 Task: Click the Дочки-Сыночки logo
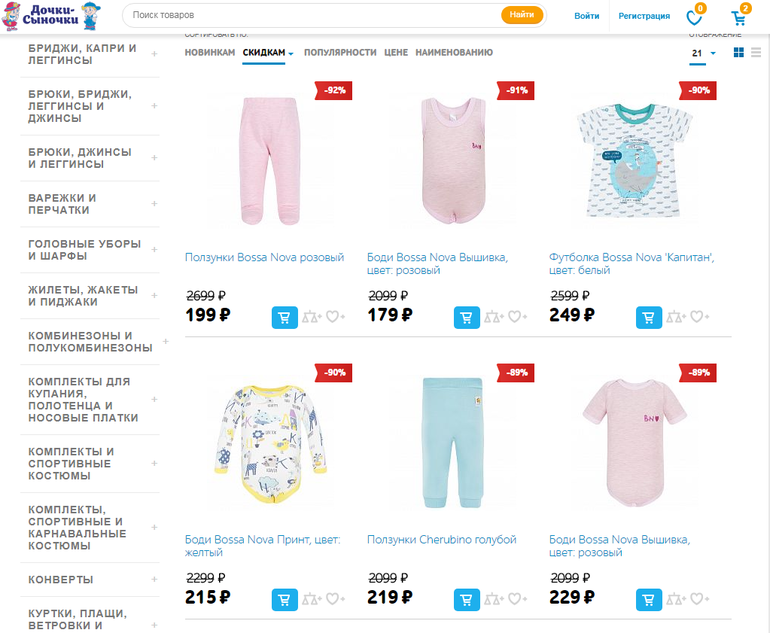click(x=51, y=16)
